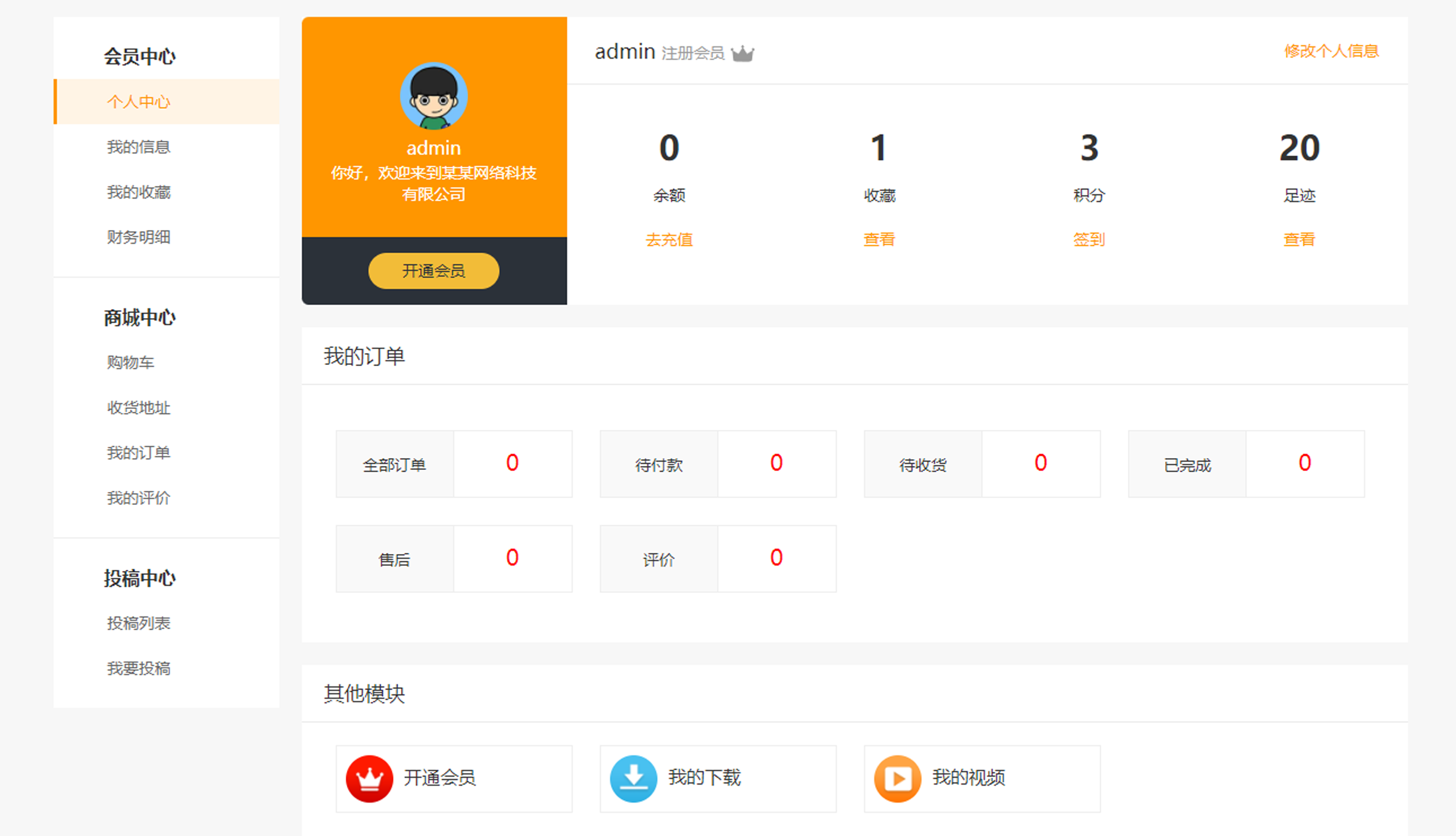Click the 积分 value 3
Viewport: 1456px width, 836px height.
pos(1089,148)
